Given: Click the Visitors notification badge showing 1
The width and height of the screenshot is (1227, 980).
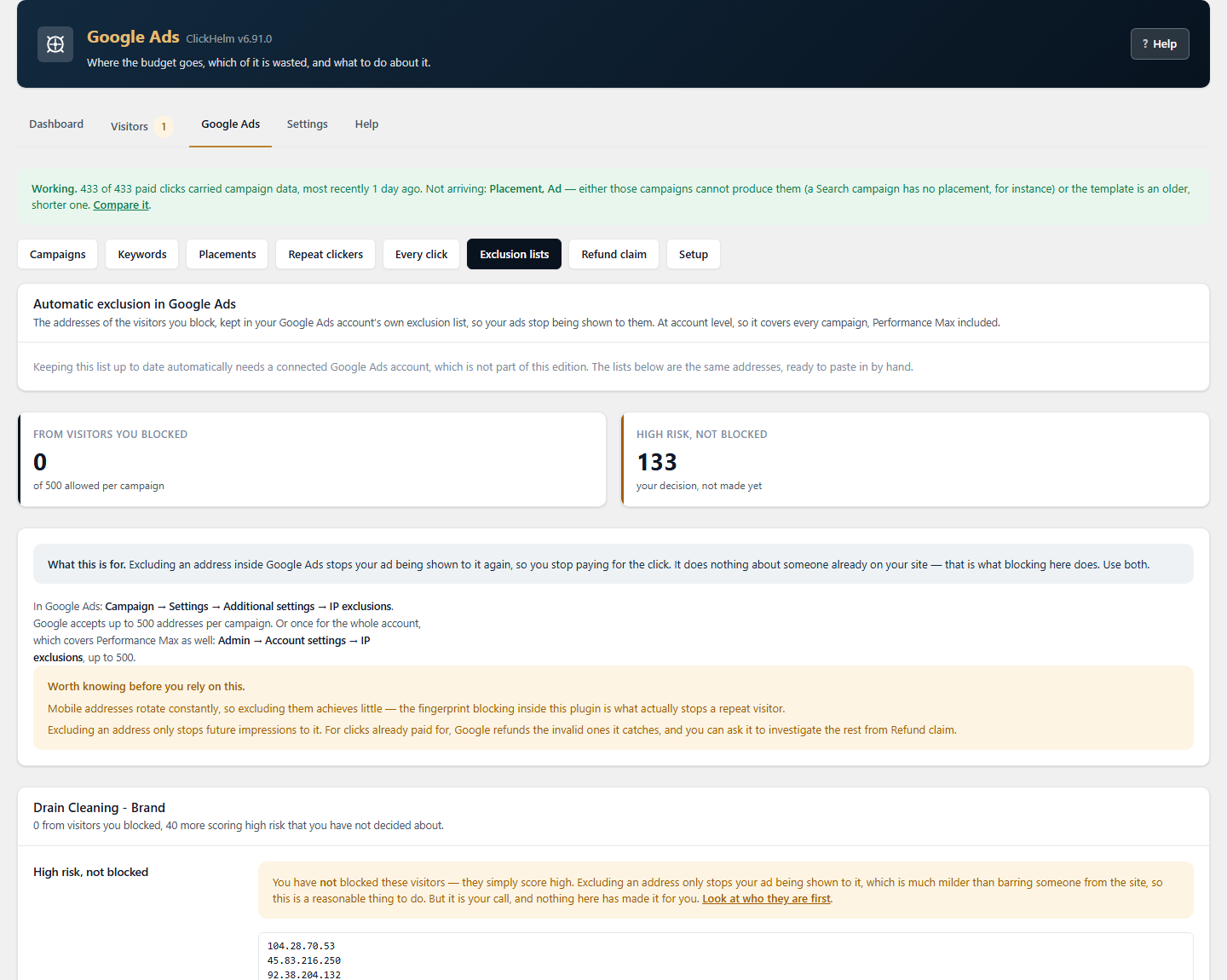Looking at the screenshot, I should tap(164, 127).
